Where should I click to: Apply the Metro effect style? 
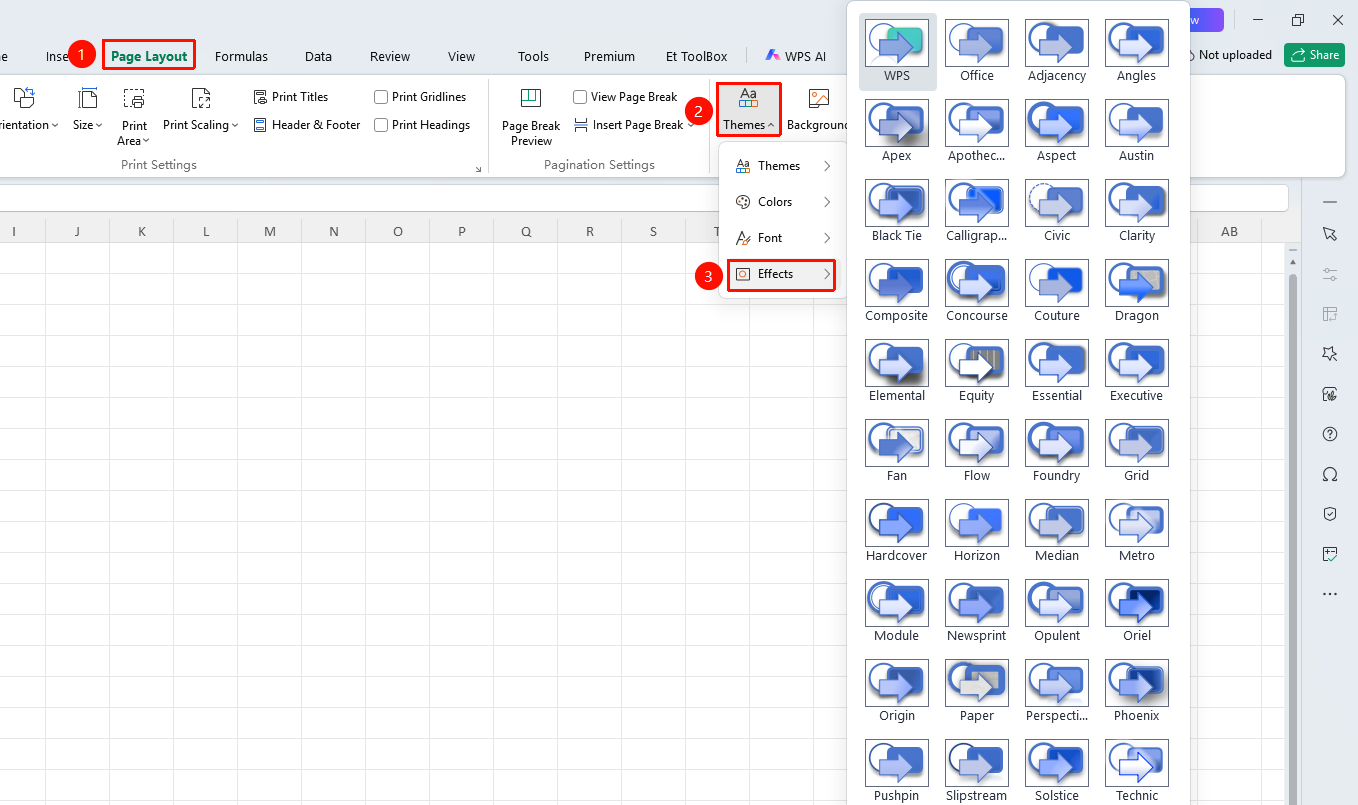[1137, 532]
